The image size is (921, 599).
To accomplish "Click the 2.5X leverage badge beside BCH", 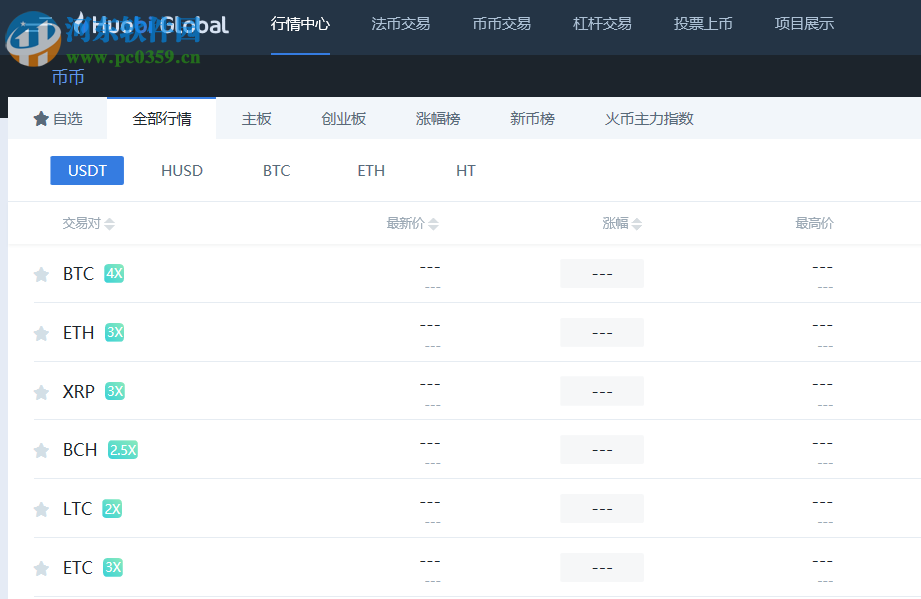I will click(121, 449).
